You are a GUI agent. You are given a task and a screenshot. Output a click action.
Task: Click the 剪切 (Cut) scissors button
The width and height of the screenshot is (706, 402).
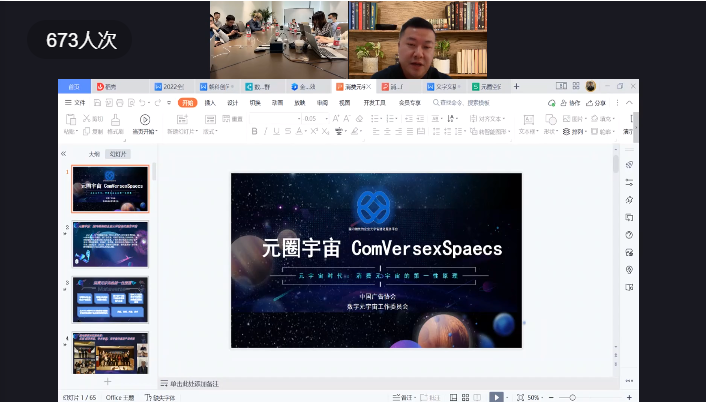[93, 118]
